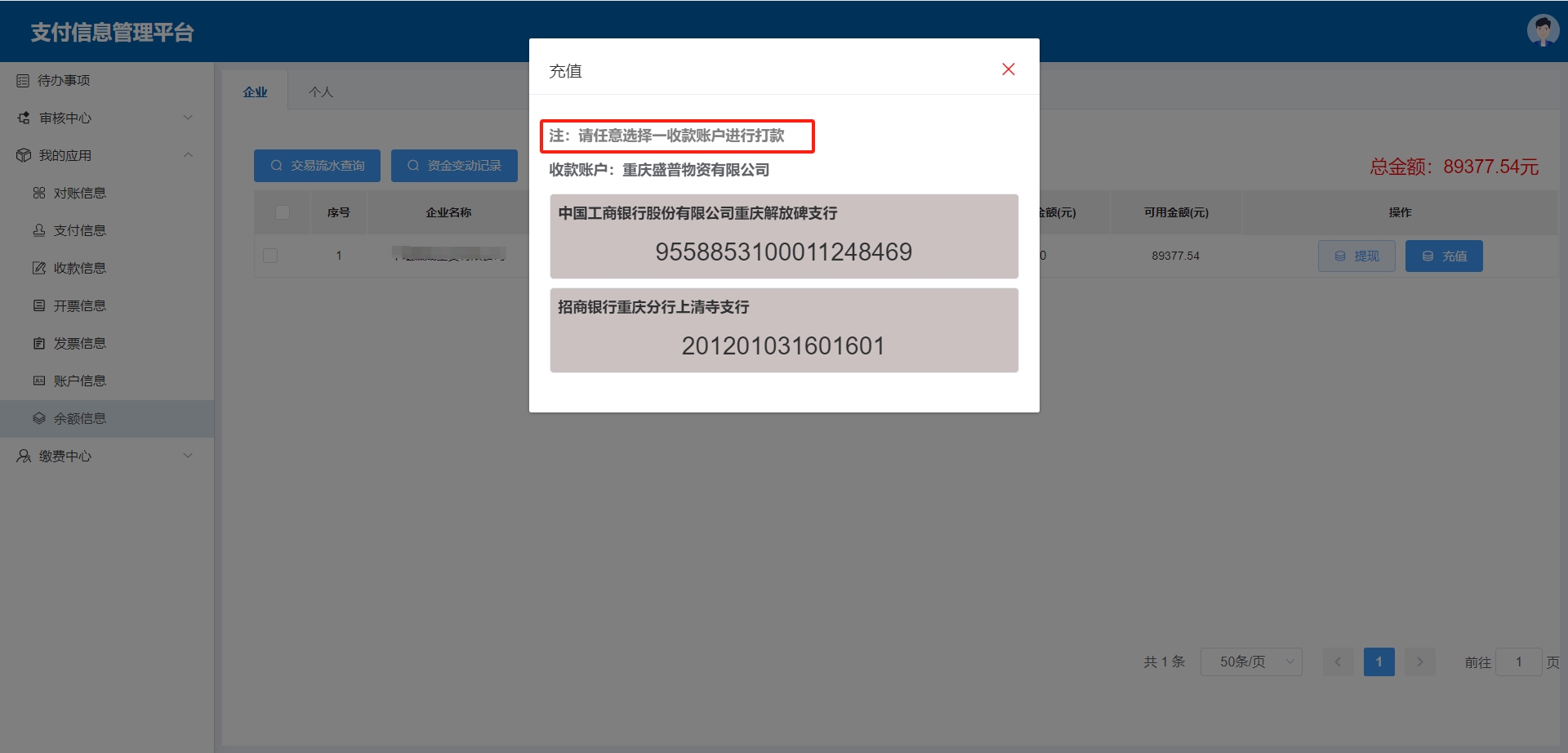Click the page number input field
This screenshot has height=753, width=1568.
(x=1518, y=662)
